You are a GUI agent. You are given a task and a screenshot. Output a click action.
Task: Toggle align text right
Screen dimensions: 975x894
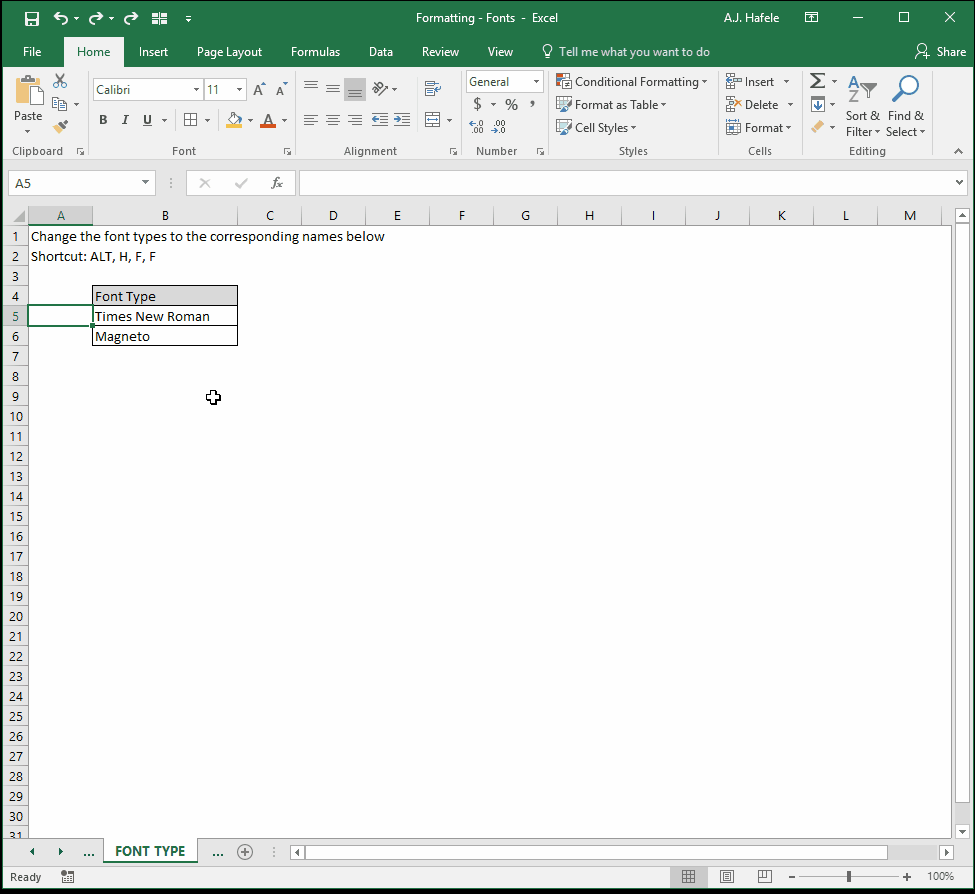[x=355, y=119]
